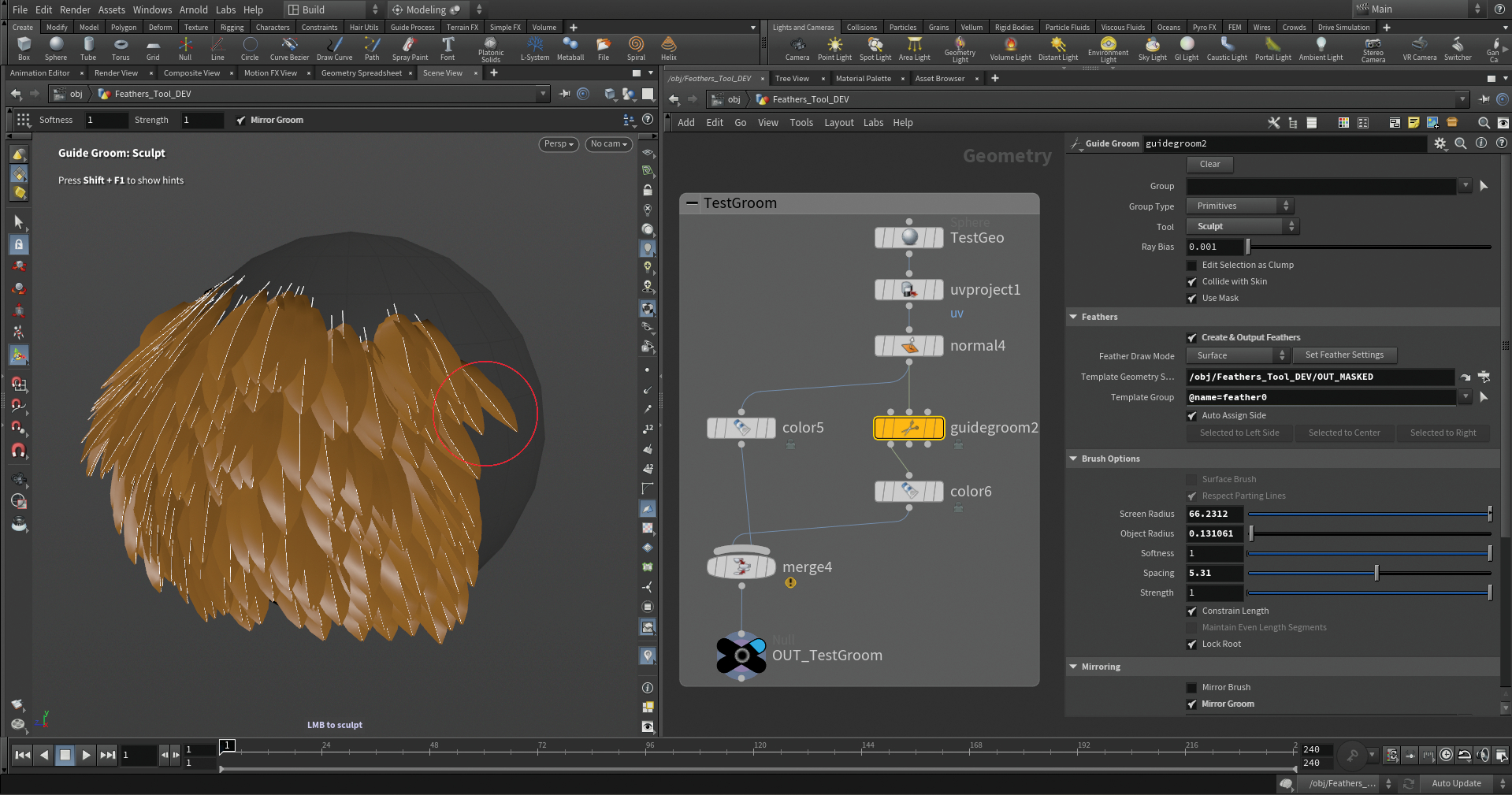Collapse the Brush Options section
Viewport: 1512px width, 795px height.
pos(1073,459)
